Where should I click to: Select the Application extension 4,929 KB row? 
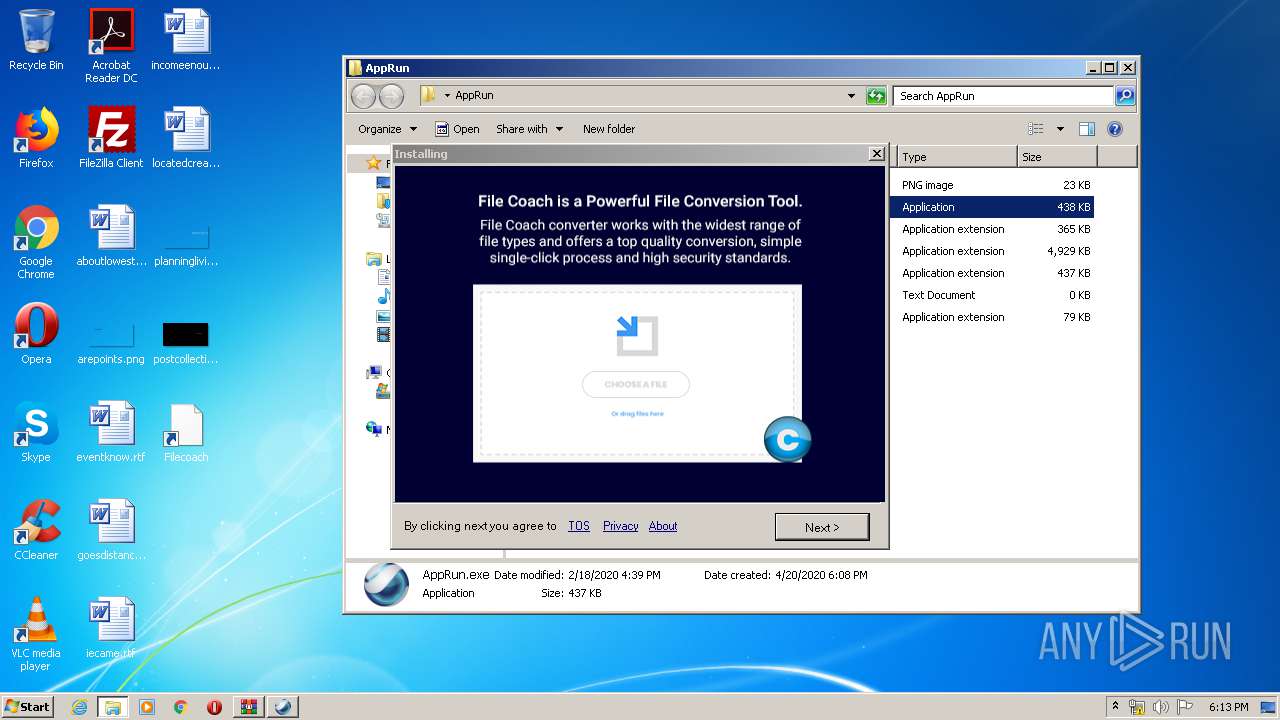tap(992, 251)
